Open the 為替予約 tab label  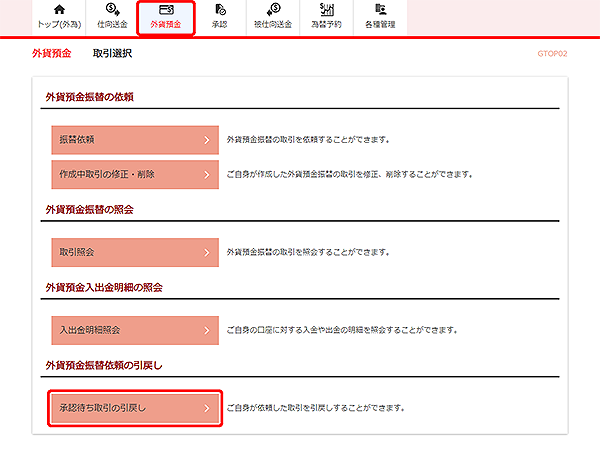[x=326, y=24]
